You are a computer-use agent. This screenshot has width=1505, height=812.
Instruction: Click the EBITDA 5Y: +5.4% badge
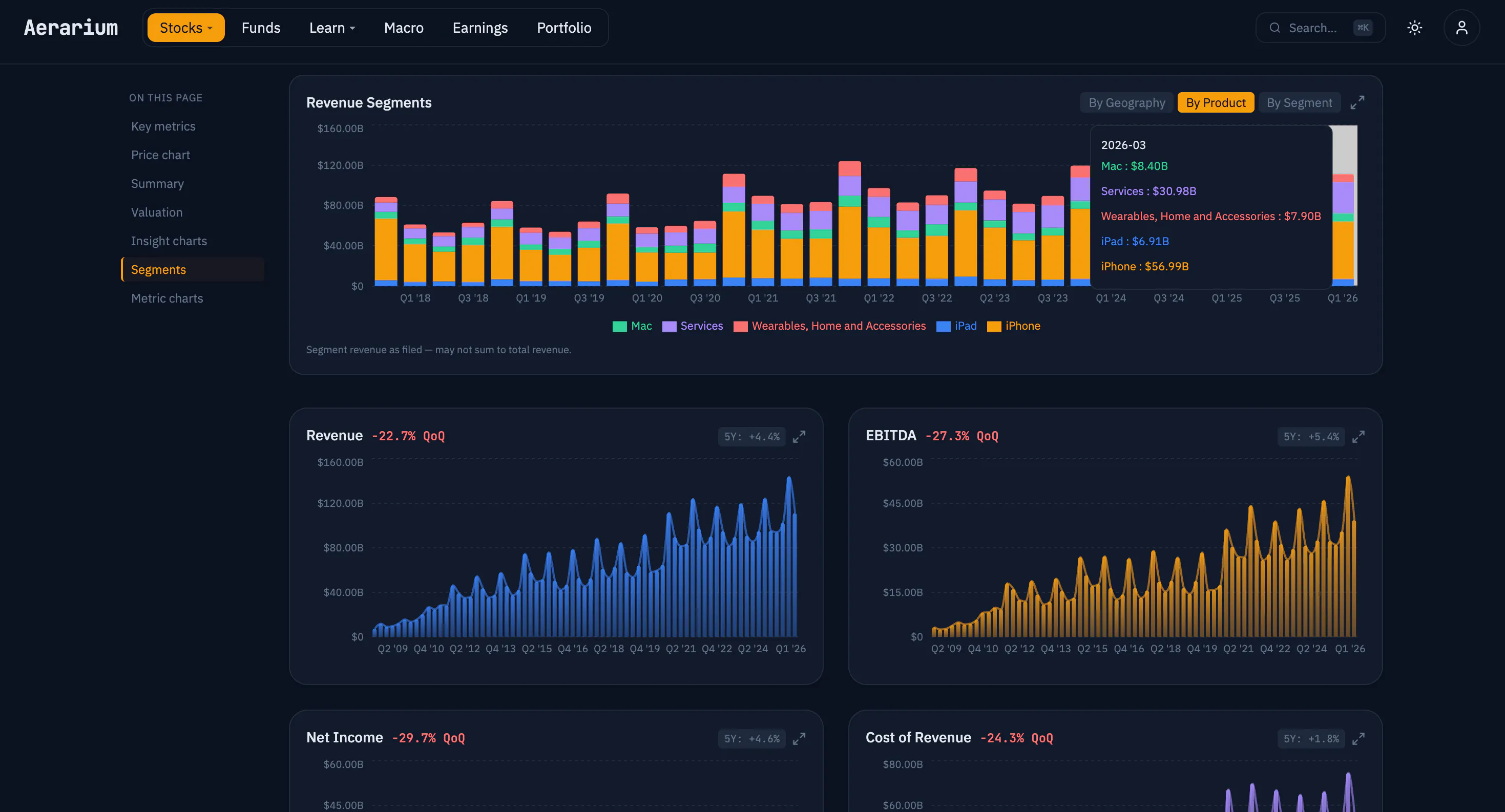[x=1311, y=437]
